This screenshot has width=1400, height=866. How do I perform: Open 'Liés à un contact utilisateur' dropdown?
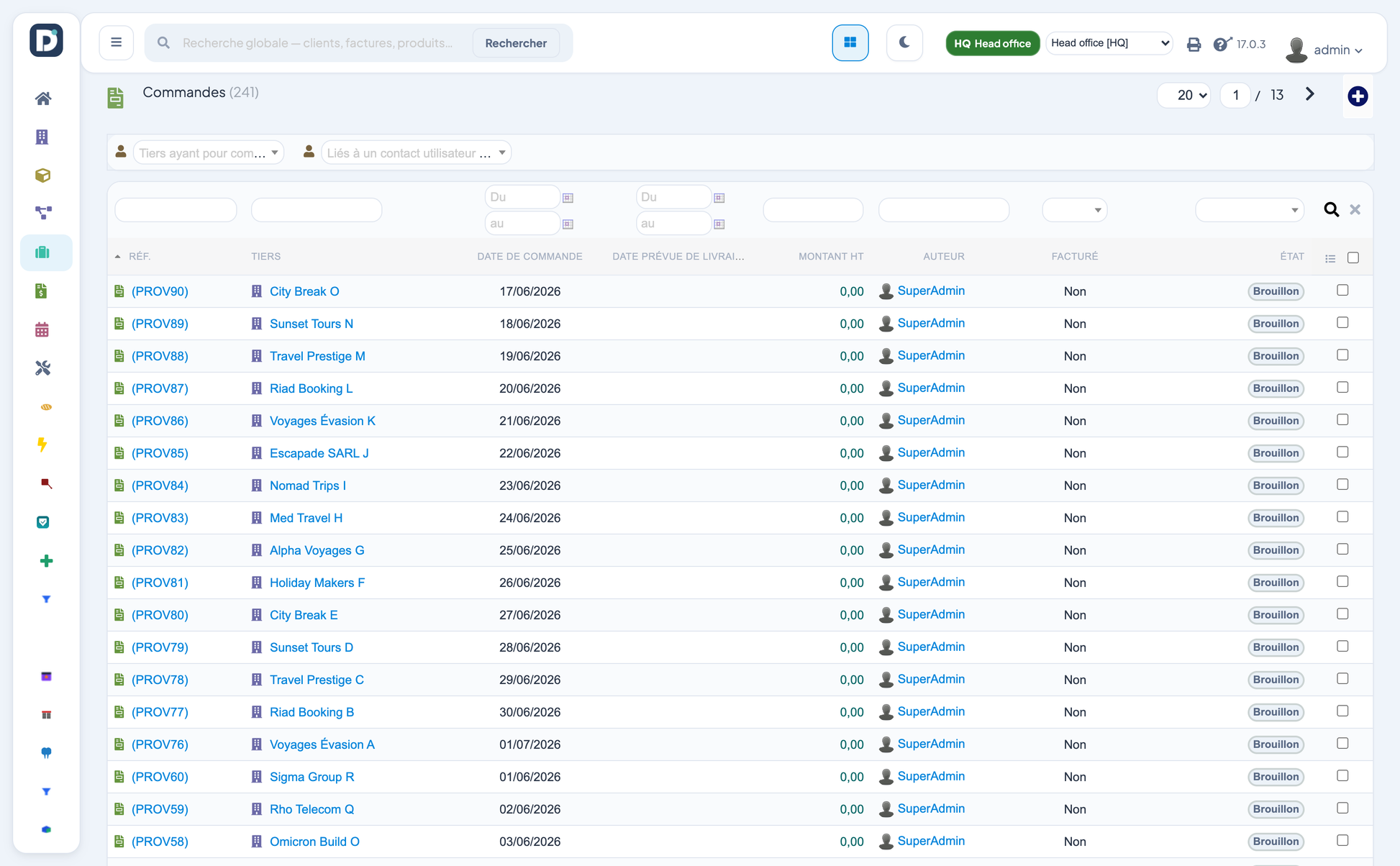[416, 152]
